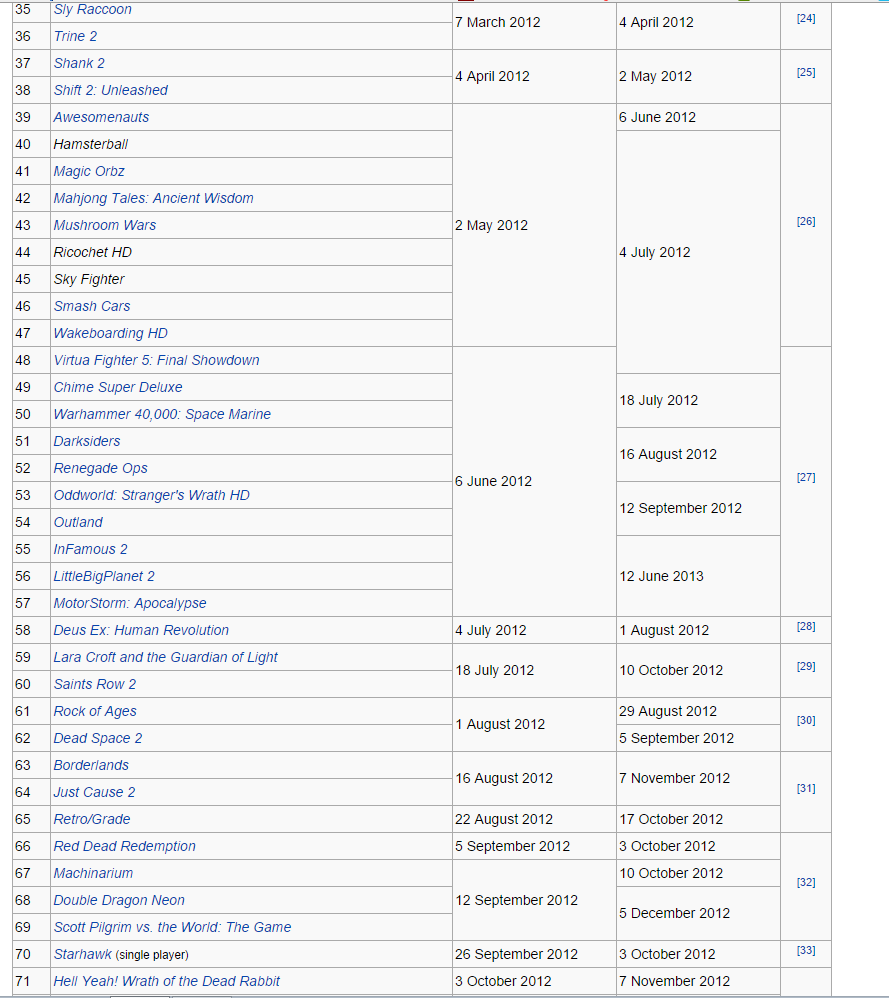Viewport: 889px width, 998px height.
Task: Go to reference [30]
Action: (806, 720)
